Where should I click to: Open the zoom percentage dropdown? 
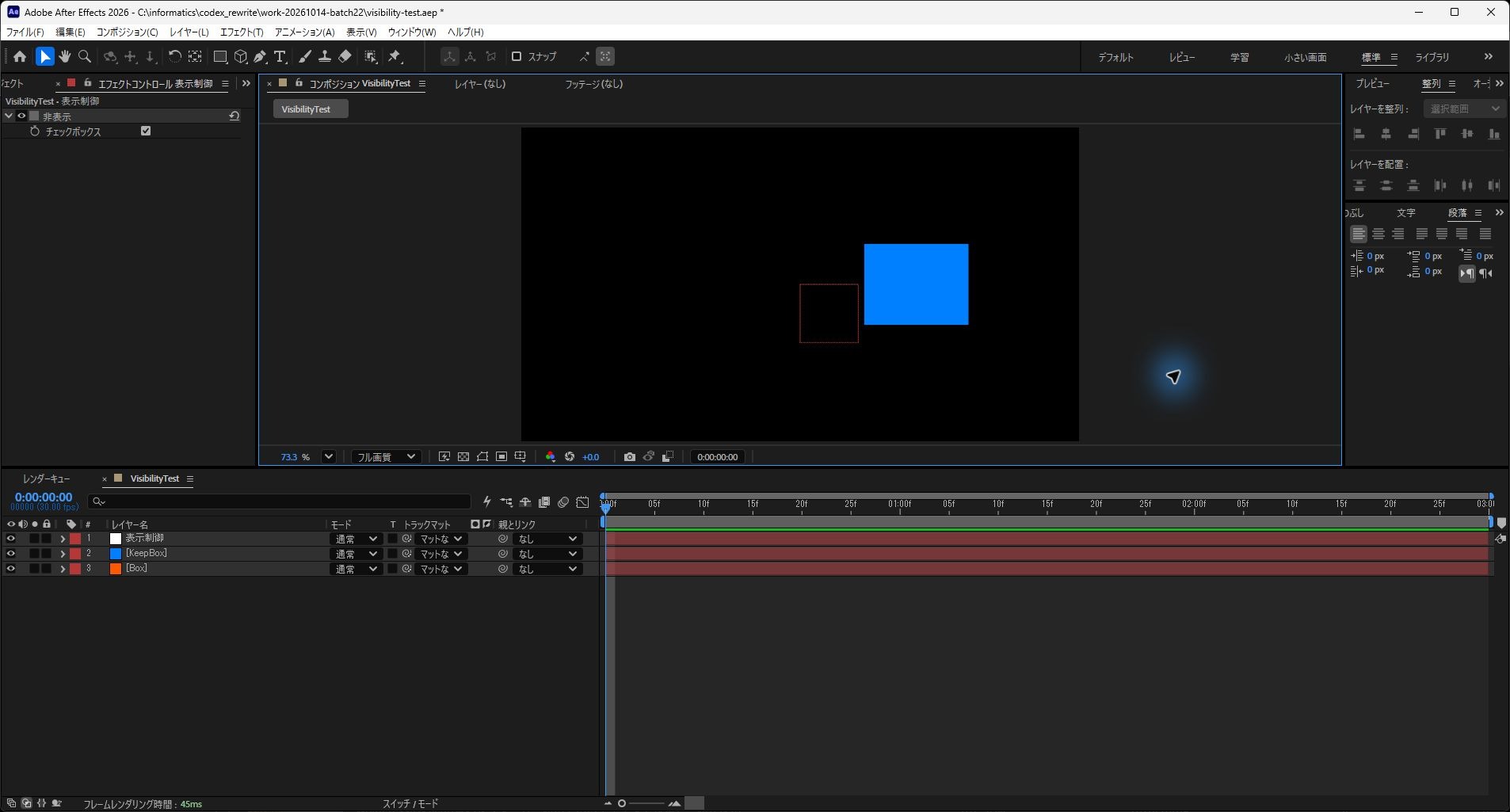coord(329,457)
